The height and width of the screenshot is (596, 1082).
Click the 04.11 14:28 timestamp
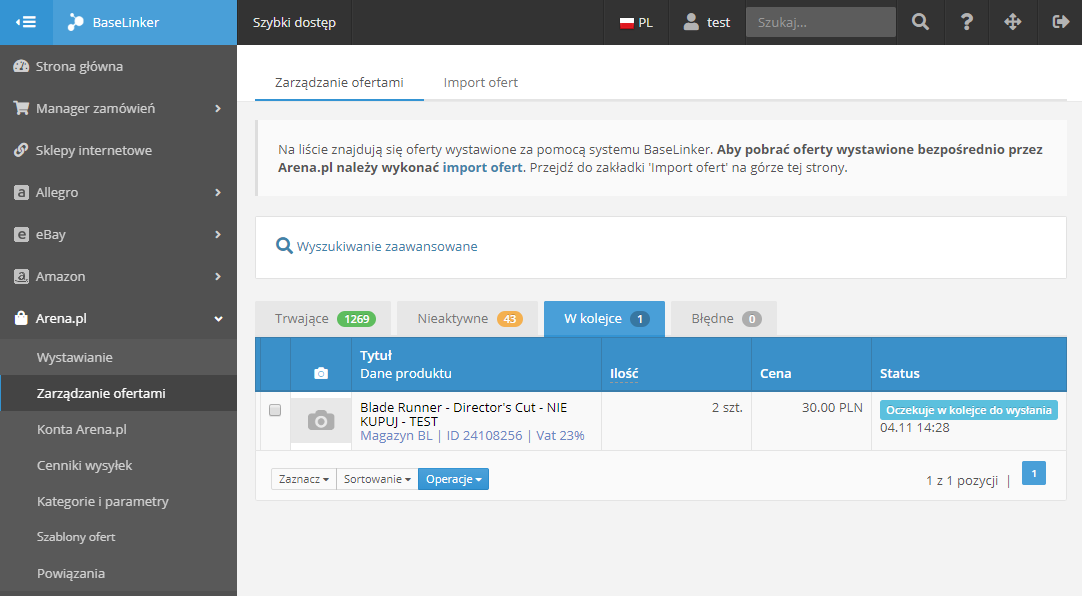pyautogui.click(x=914, y=428)
